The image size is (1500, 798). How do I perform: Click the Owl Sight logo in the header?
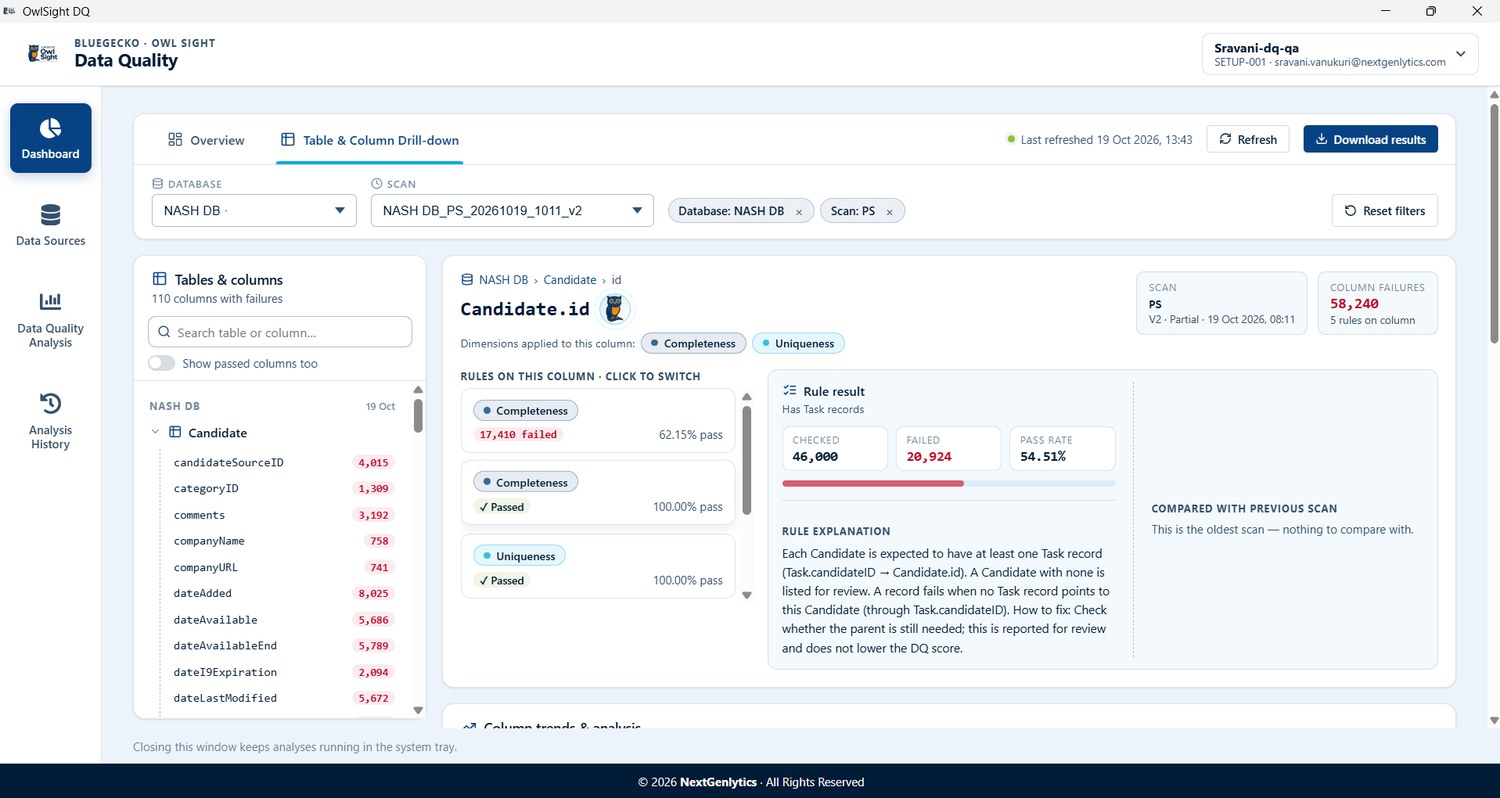tap(43, 52)
